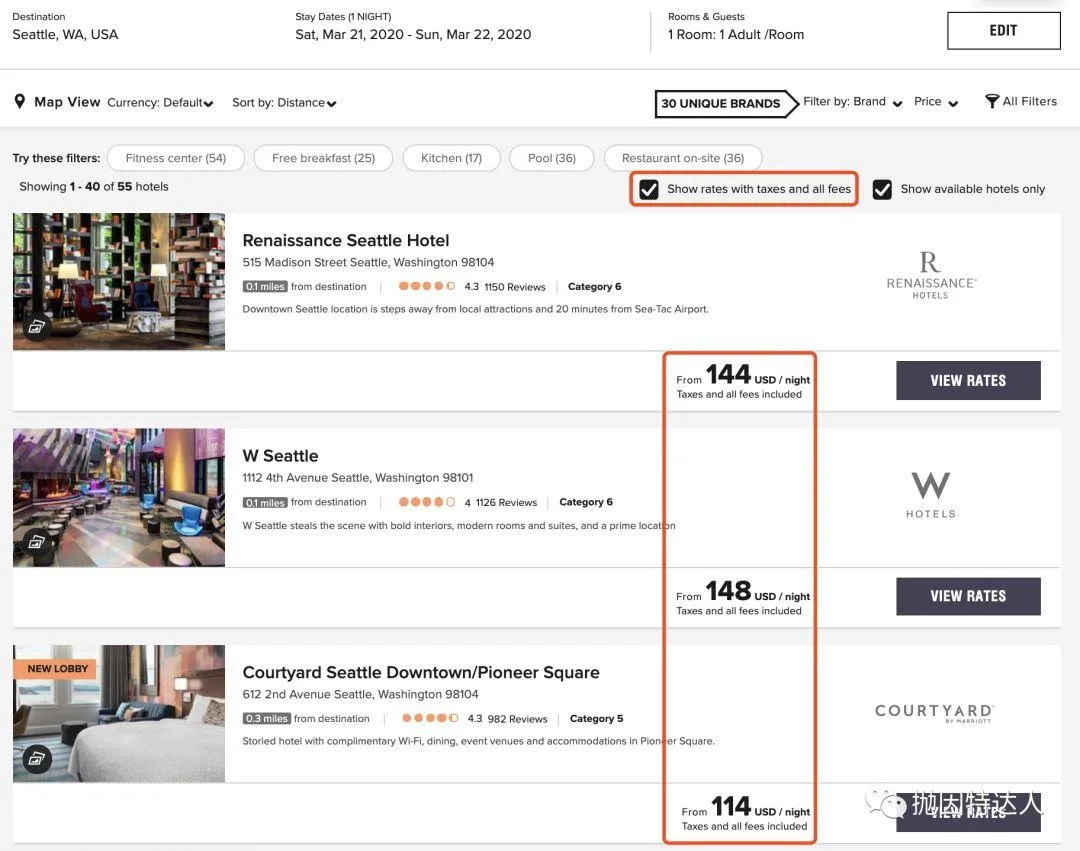Click the map pin icon beside Map View

click(20, 102)
